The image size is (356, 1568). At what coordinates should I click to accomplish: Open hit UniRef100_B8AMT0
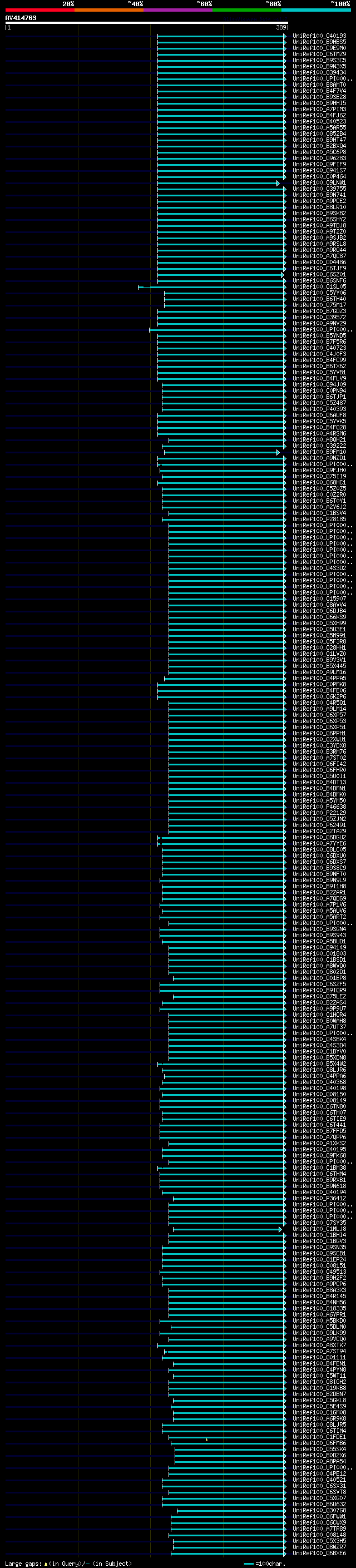tap(319, 85)
